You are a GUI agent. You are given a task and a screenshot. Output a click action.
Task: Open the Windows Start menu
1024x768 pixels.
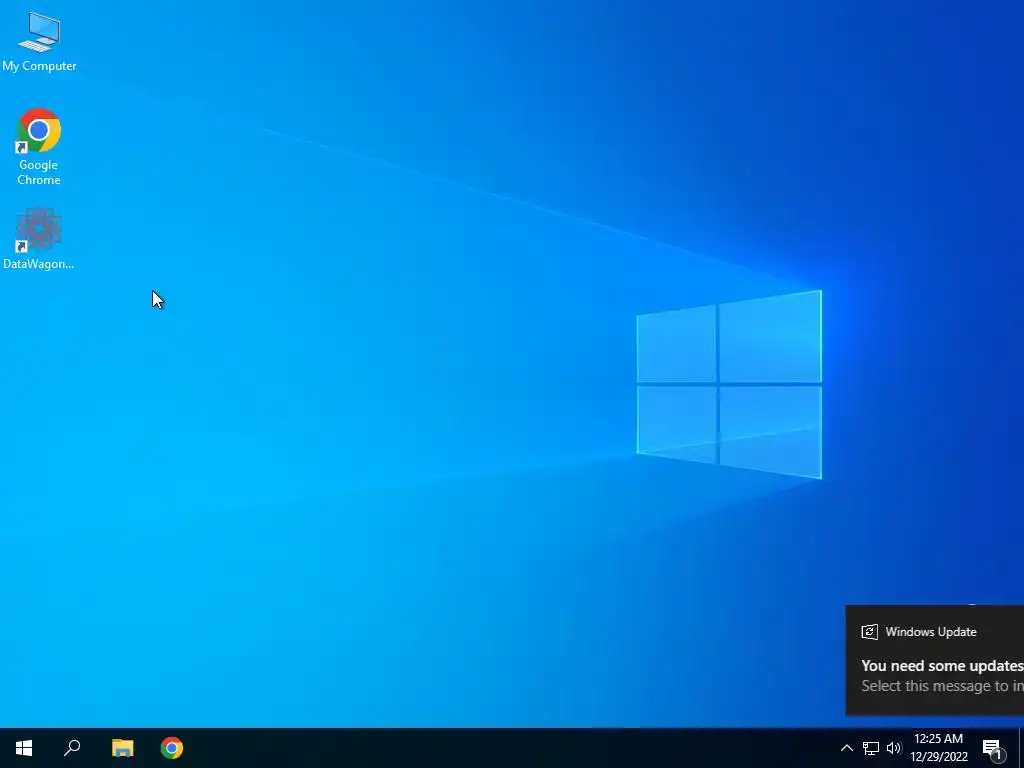24,748
